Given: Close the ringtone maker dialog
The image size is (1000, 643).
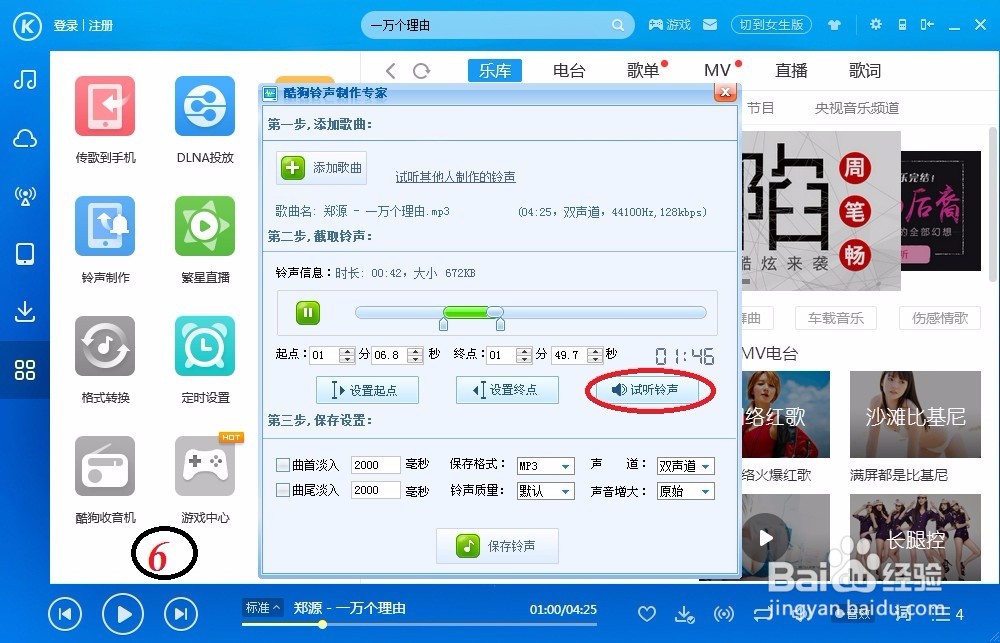Looking at the screenshot, I should tap(724, 92).
